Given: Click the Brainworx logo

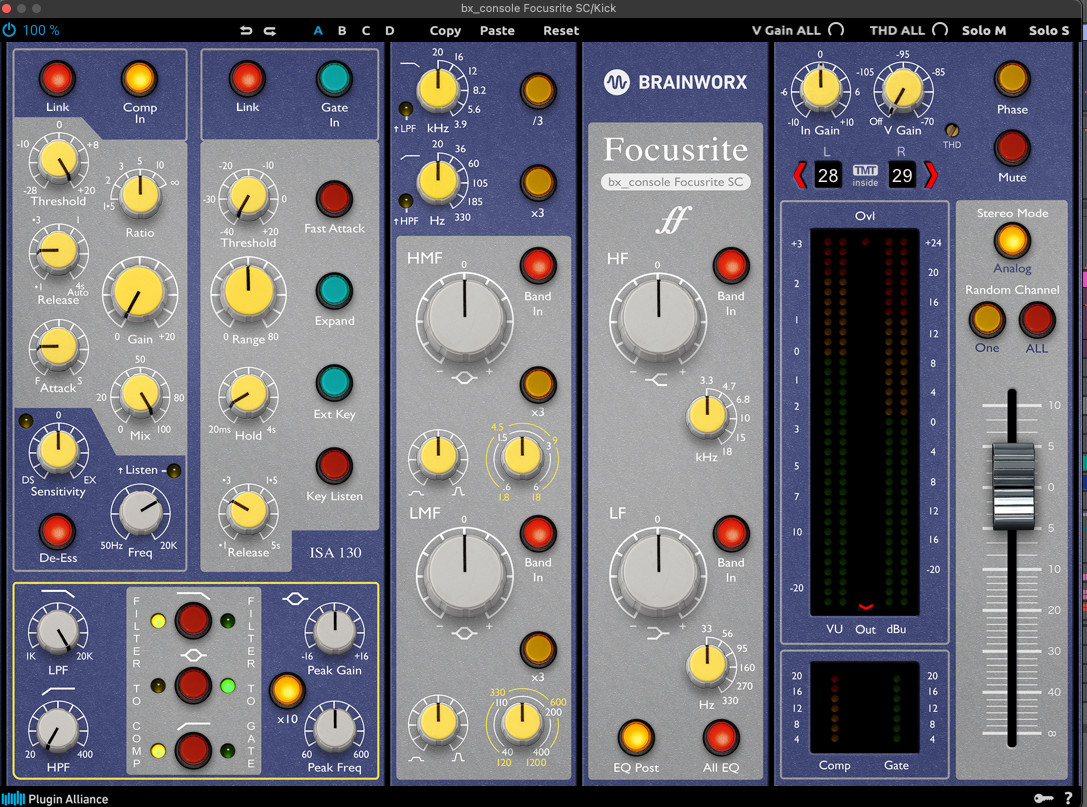Looking at the screenshot, I should pos(675,82).
